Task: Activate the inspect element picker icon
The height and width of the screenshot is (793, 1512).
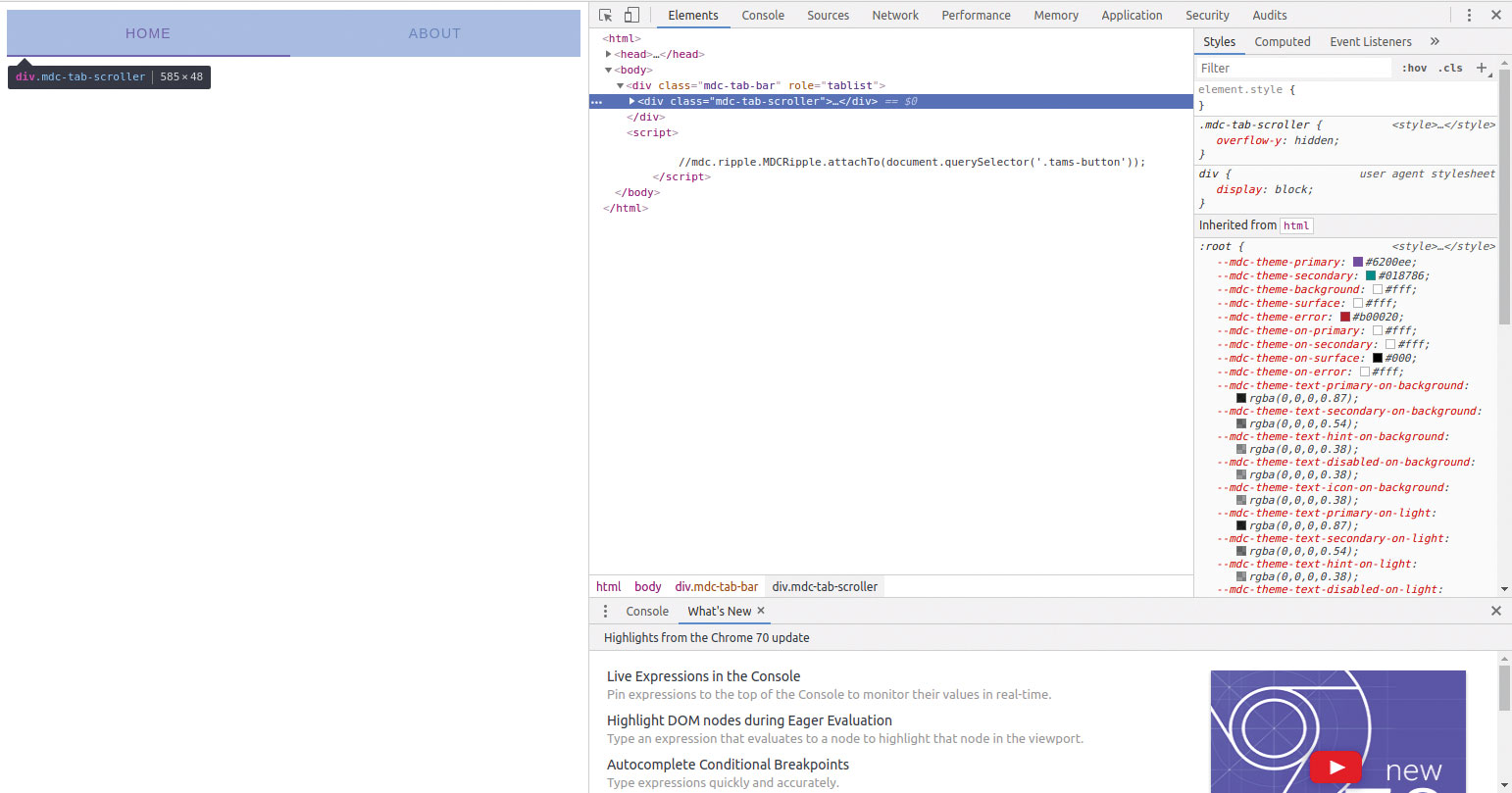Action: point(605,15)
